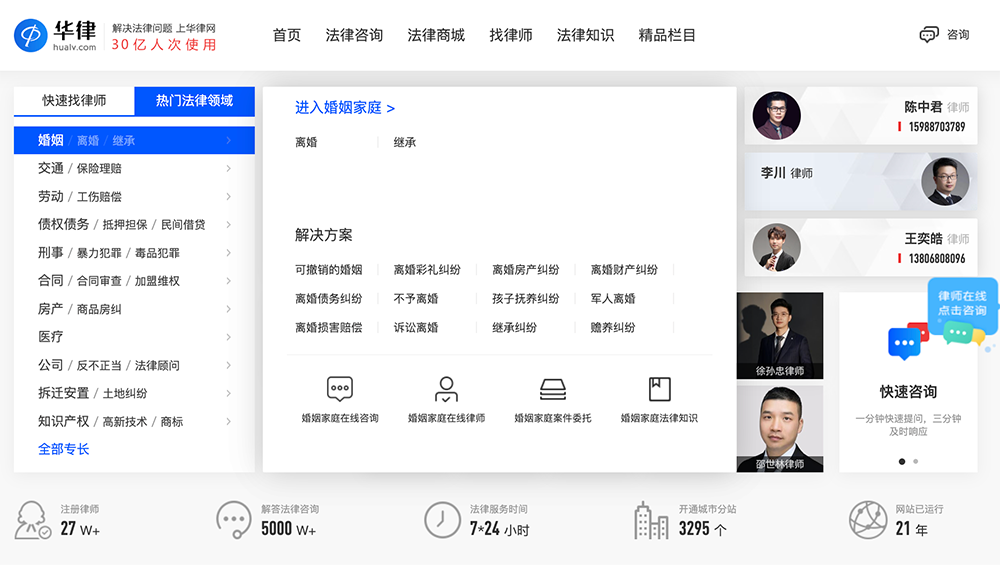Click the 开通城市分站 buildings icon

click(651, 519)
